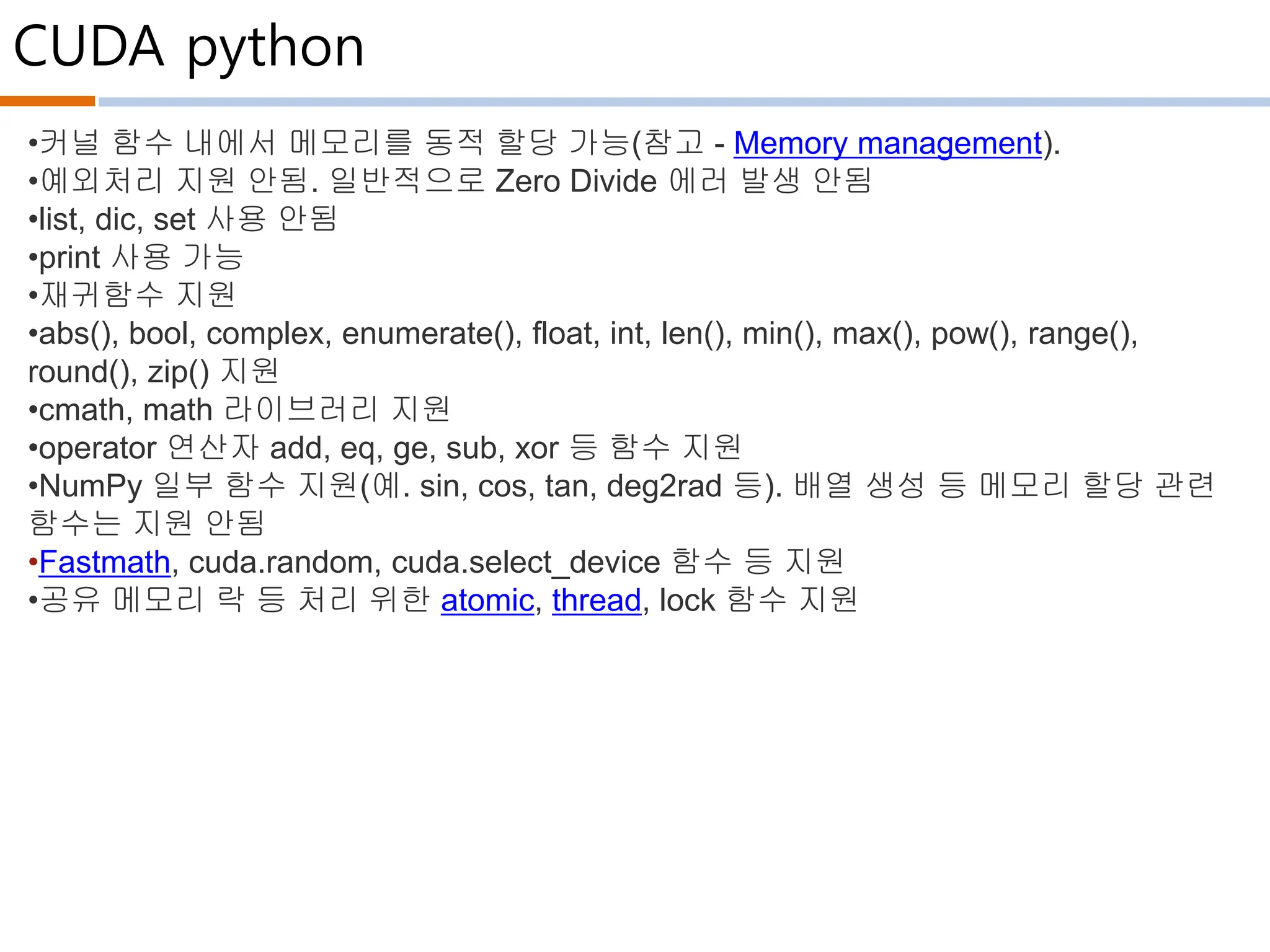Click the deg2rad text
Viewport: 1270px width, 952px height.
[x=664, y=486]
